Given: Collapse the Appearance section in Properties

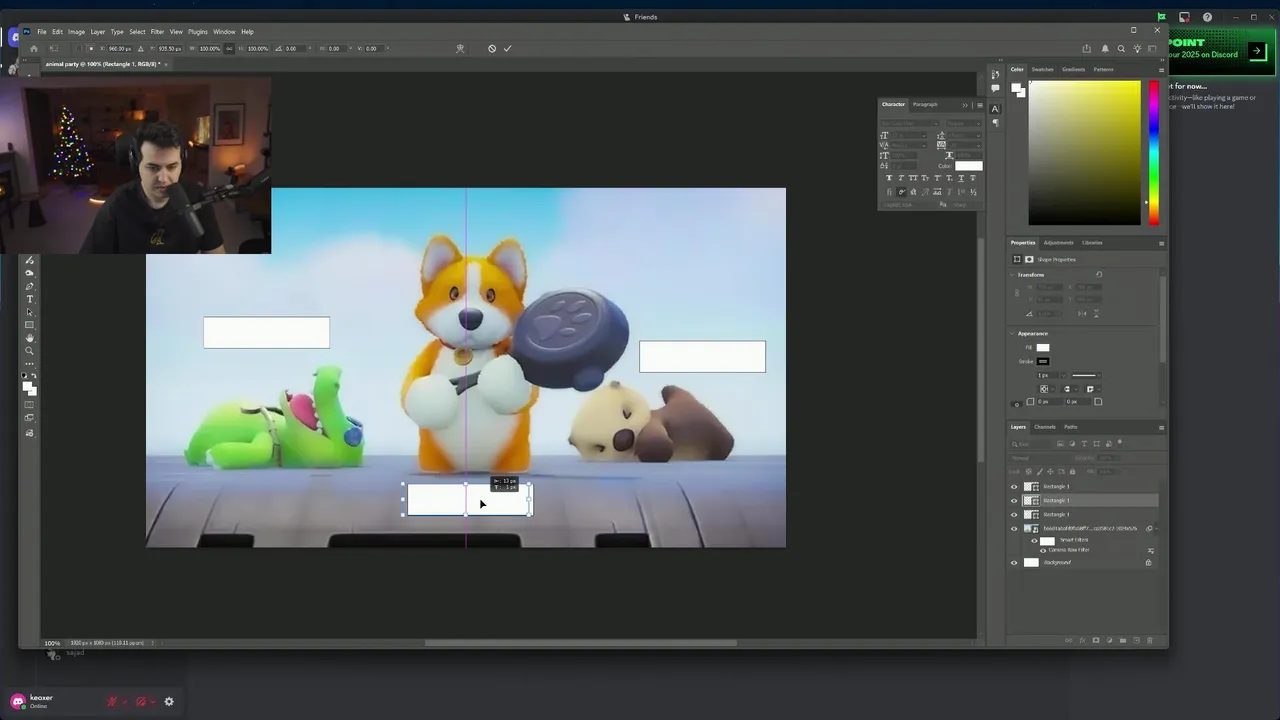Looking at the screenshot, I should [1013, 334].
